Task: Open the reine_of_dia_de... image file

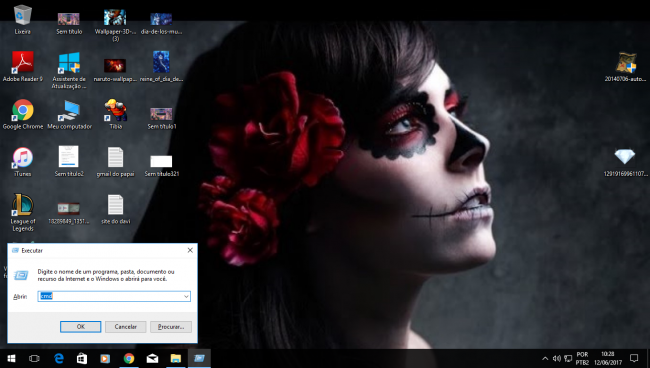Action: (x=161, y=66)
